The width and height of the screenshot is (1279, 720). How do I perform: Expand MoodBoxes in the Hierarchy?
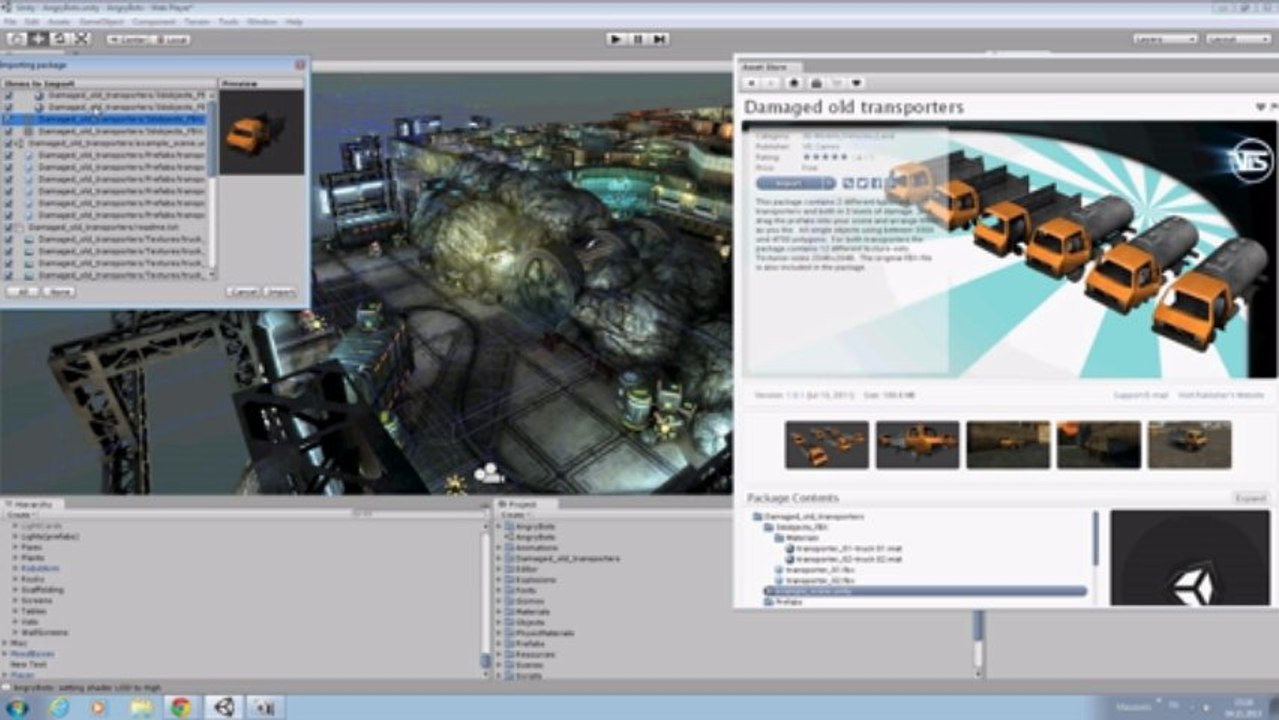[x=5, y=654]
